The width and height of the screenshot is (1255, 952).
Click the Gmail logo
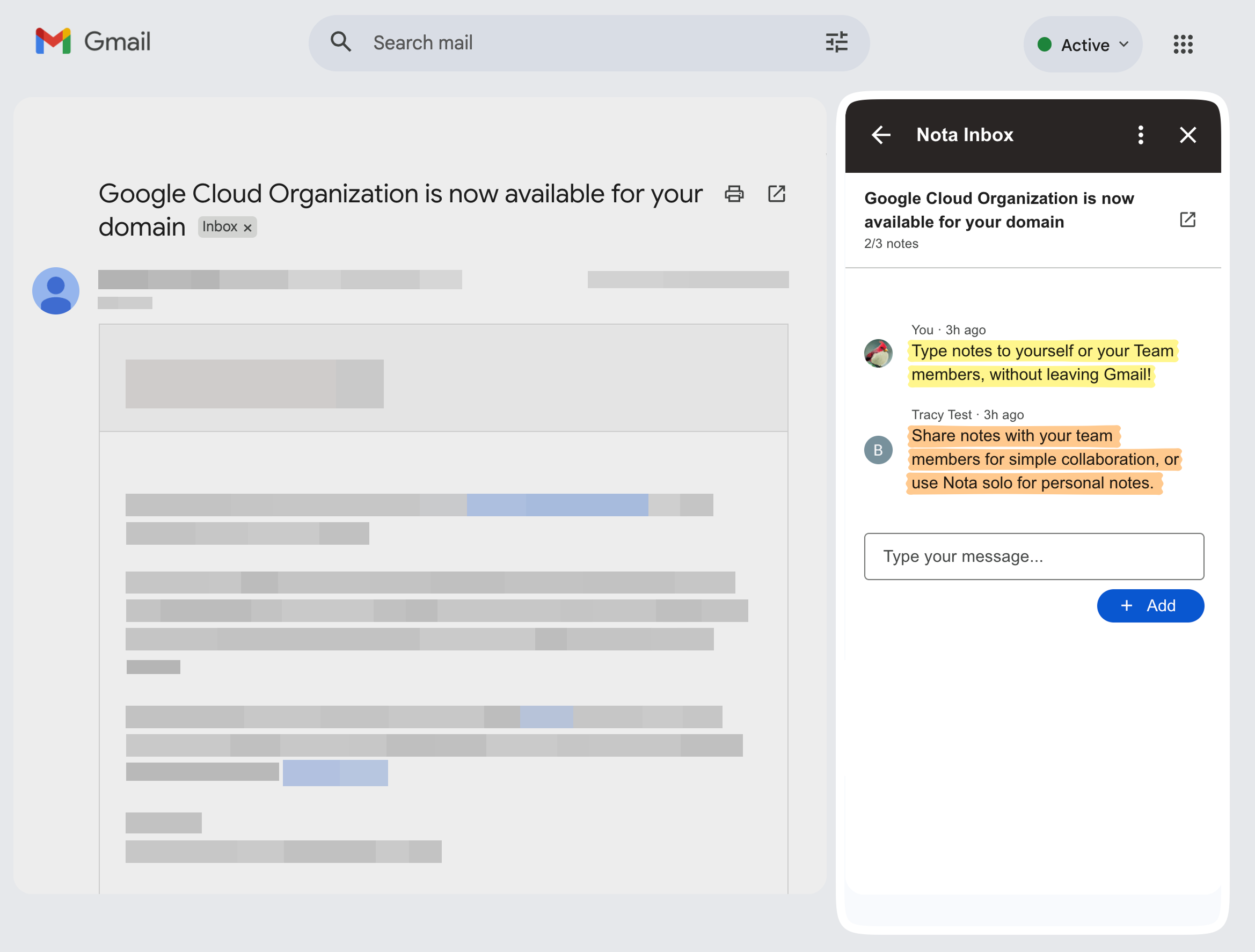click(92, 41)
